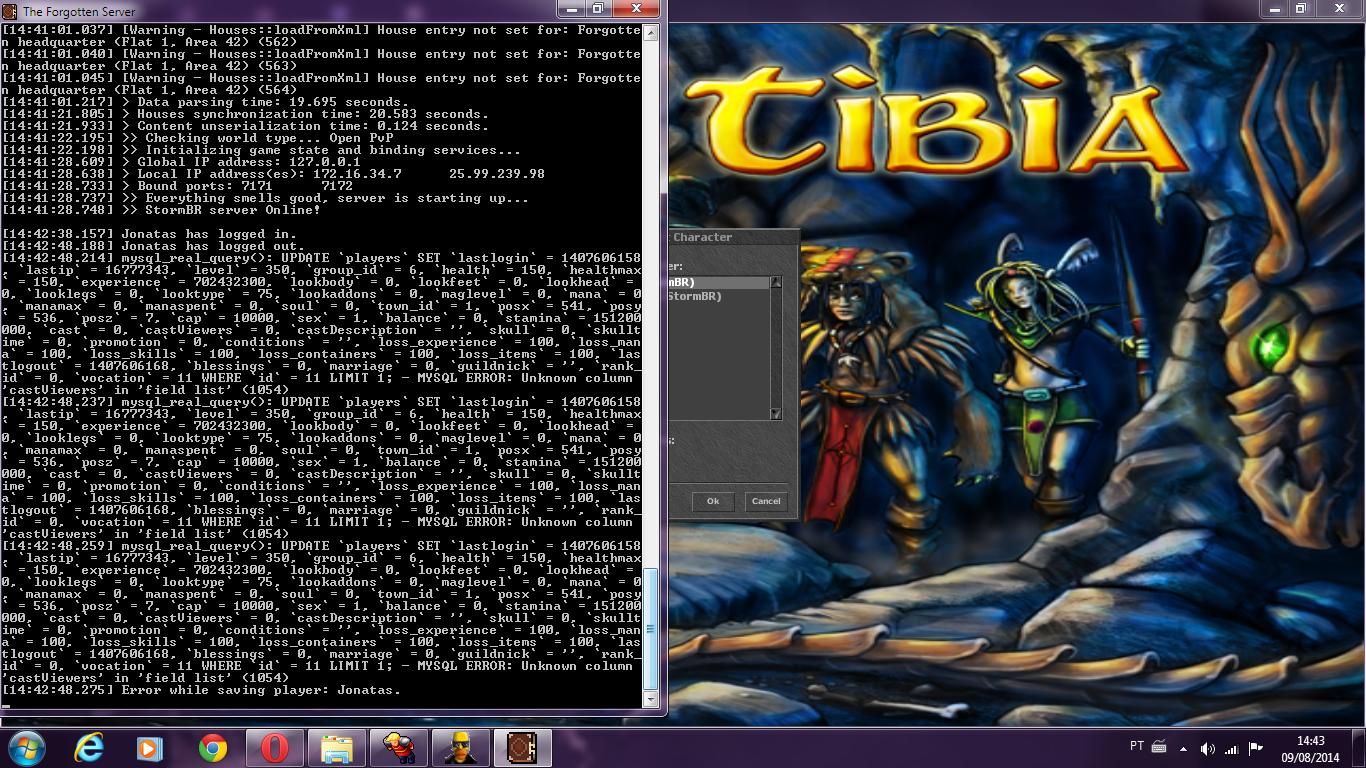
Task: Click Cancel in the Character dialog
Action: (x=766, y=501)
